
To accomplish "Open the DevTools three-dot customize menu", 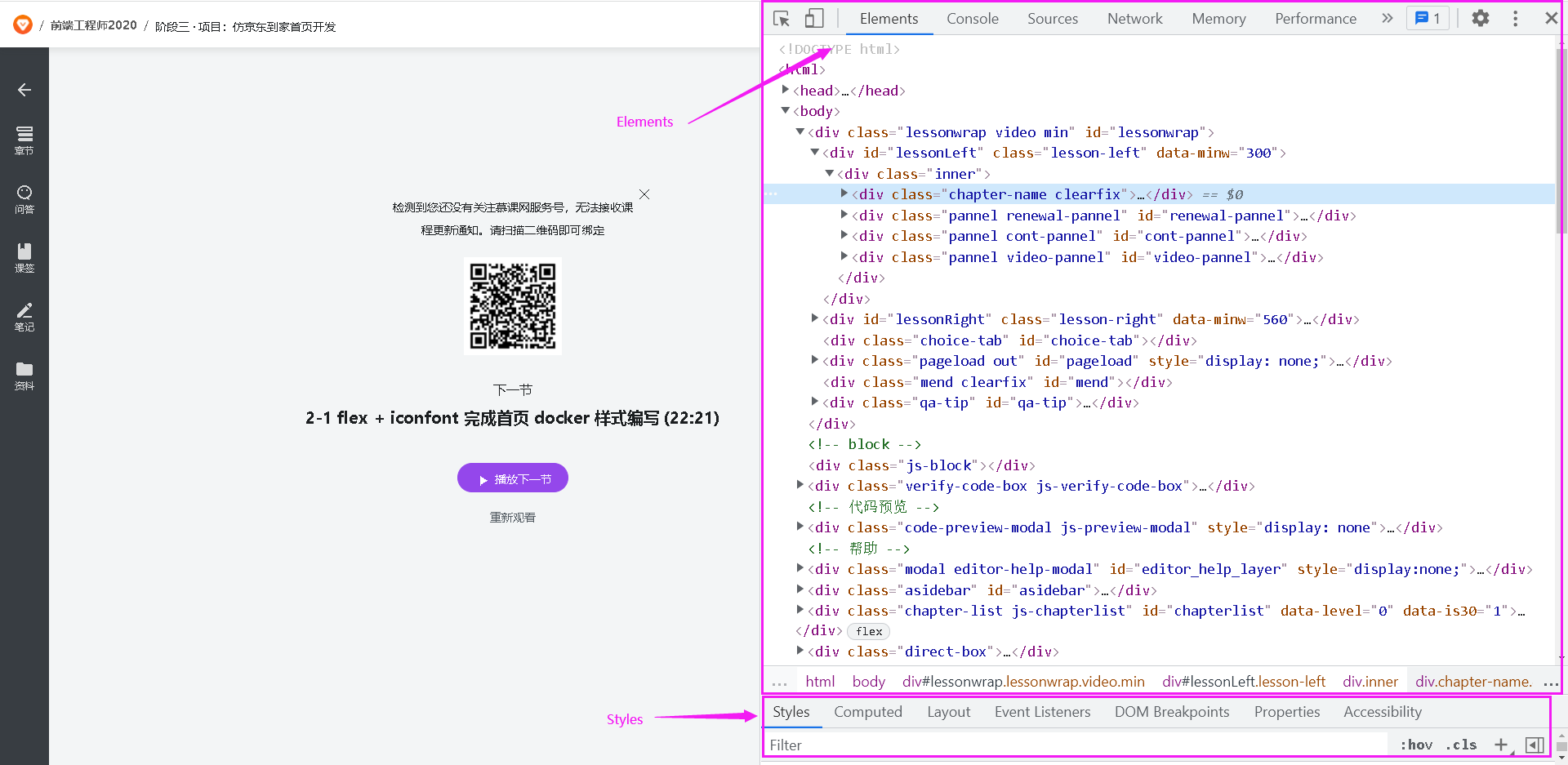I will point(1516,18).
